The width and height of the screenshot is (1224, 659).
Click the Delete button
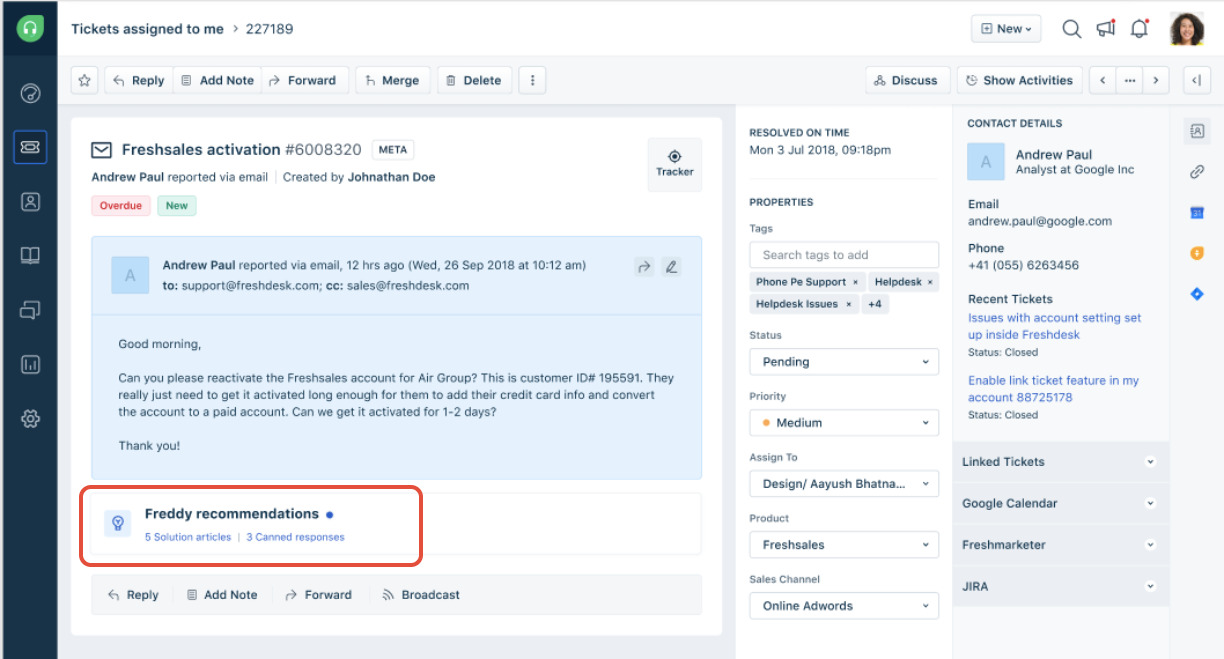[473, 80]
